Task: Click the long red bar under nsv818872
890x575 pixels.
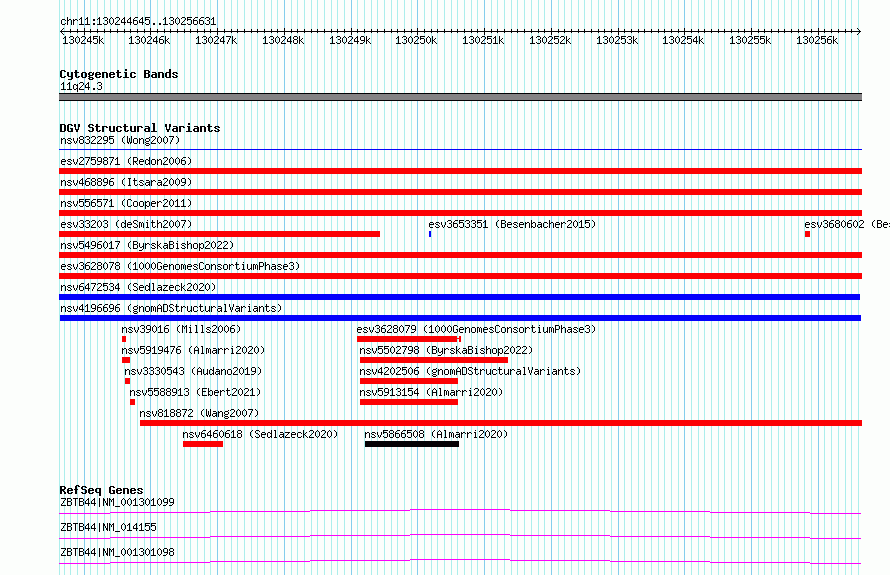Action: point(501,423)
